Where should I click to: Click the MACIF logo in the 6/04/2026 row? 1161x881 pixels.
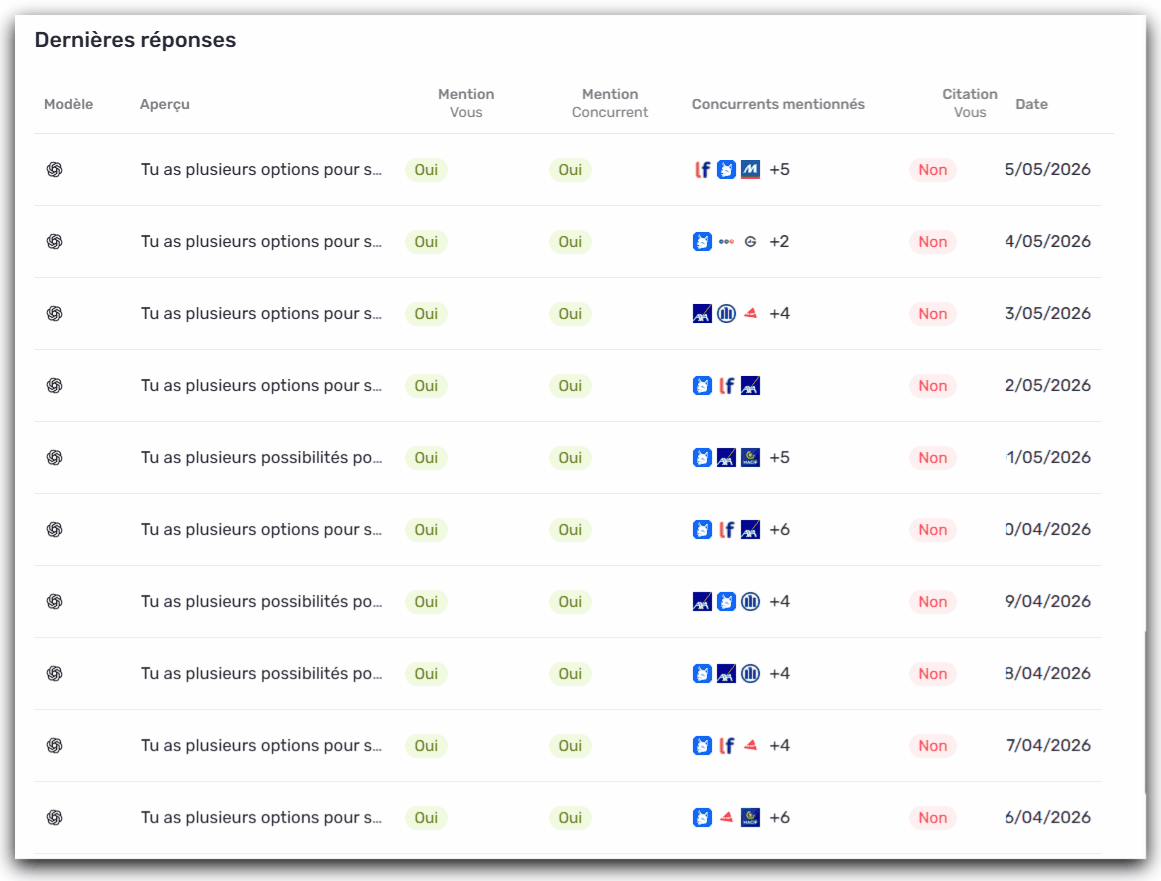tap(750, 817)
